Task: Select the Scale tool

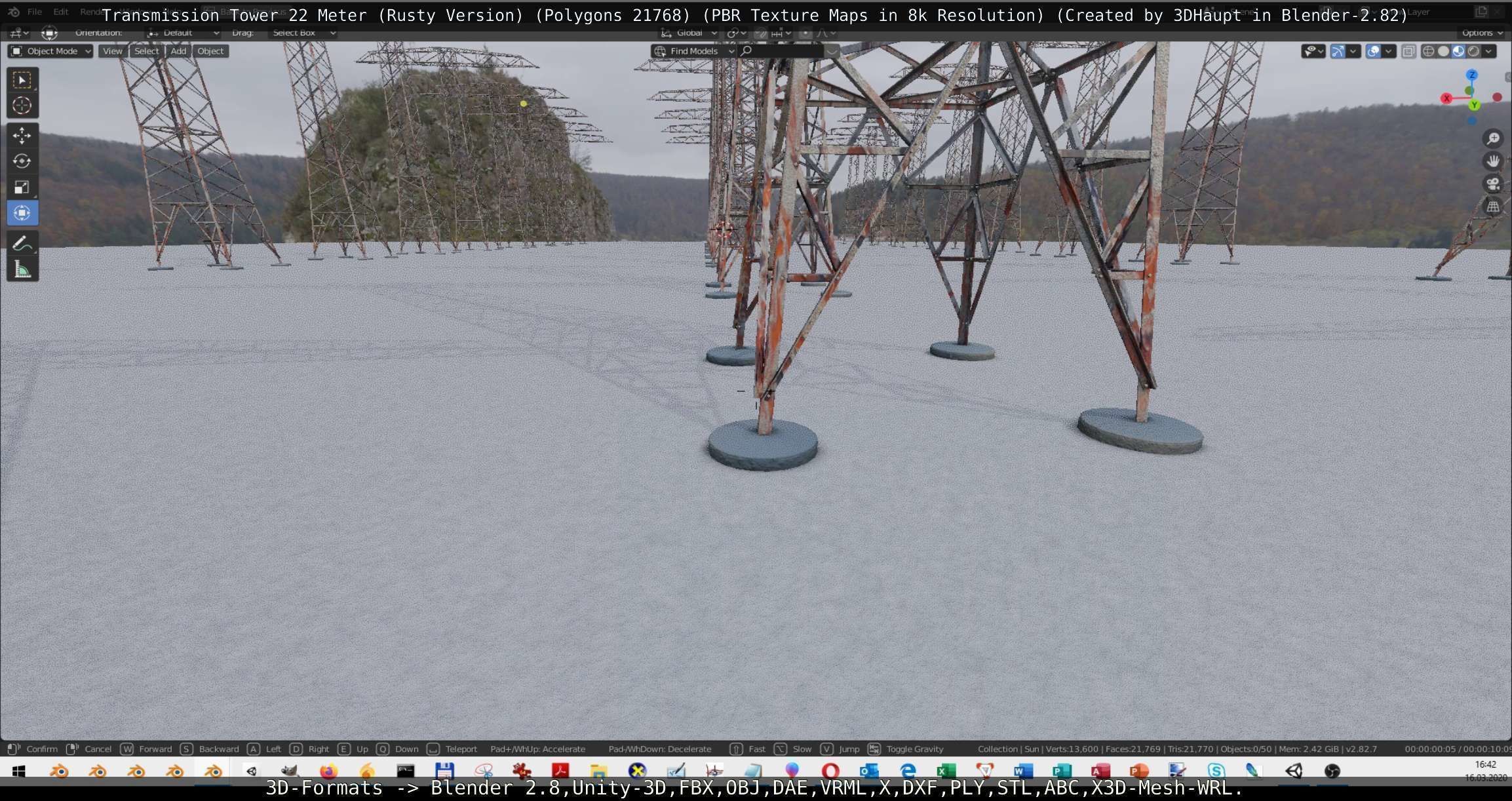Action: point(22,187)
